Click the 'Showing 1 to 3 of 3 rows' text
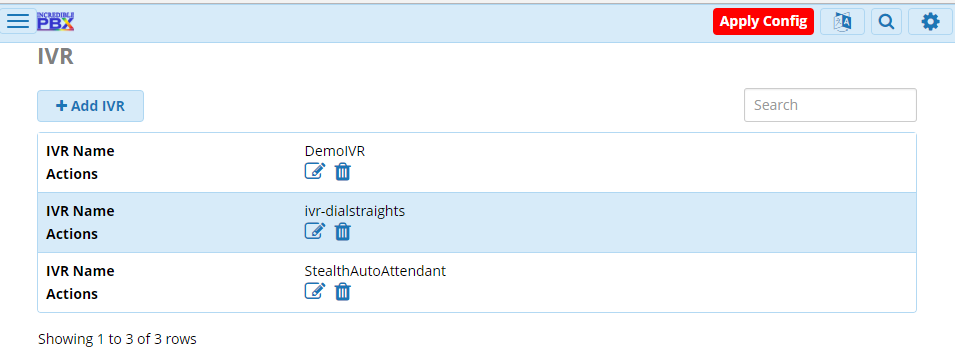Image resolution: width=955 pixels, height=362 pixels. point(117,339)
